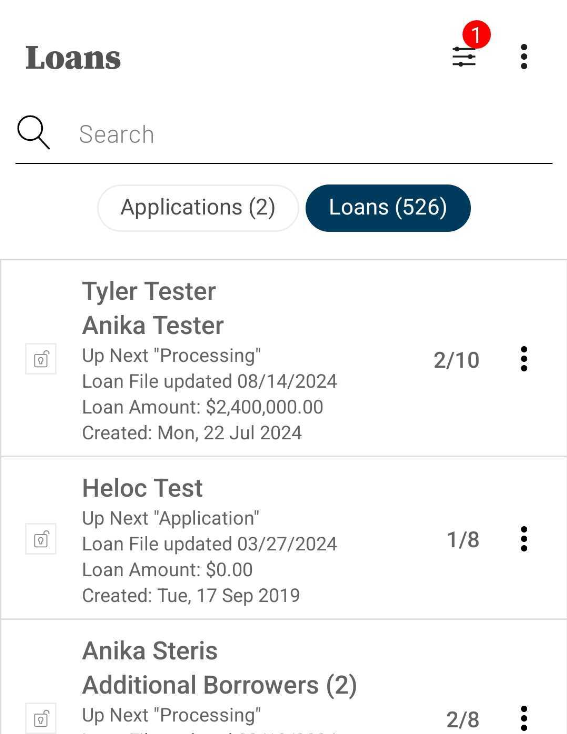Click the red notification badge on filter

tap(476, 34)
